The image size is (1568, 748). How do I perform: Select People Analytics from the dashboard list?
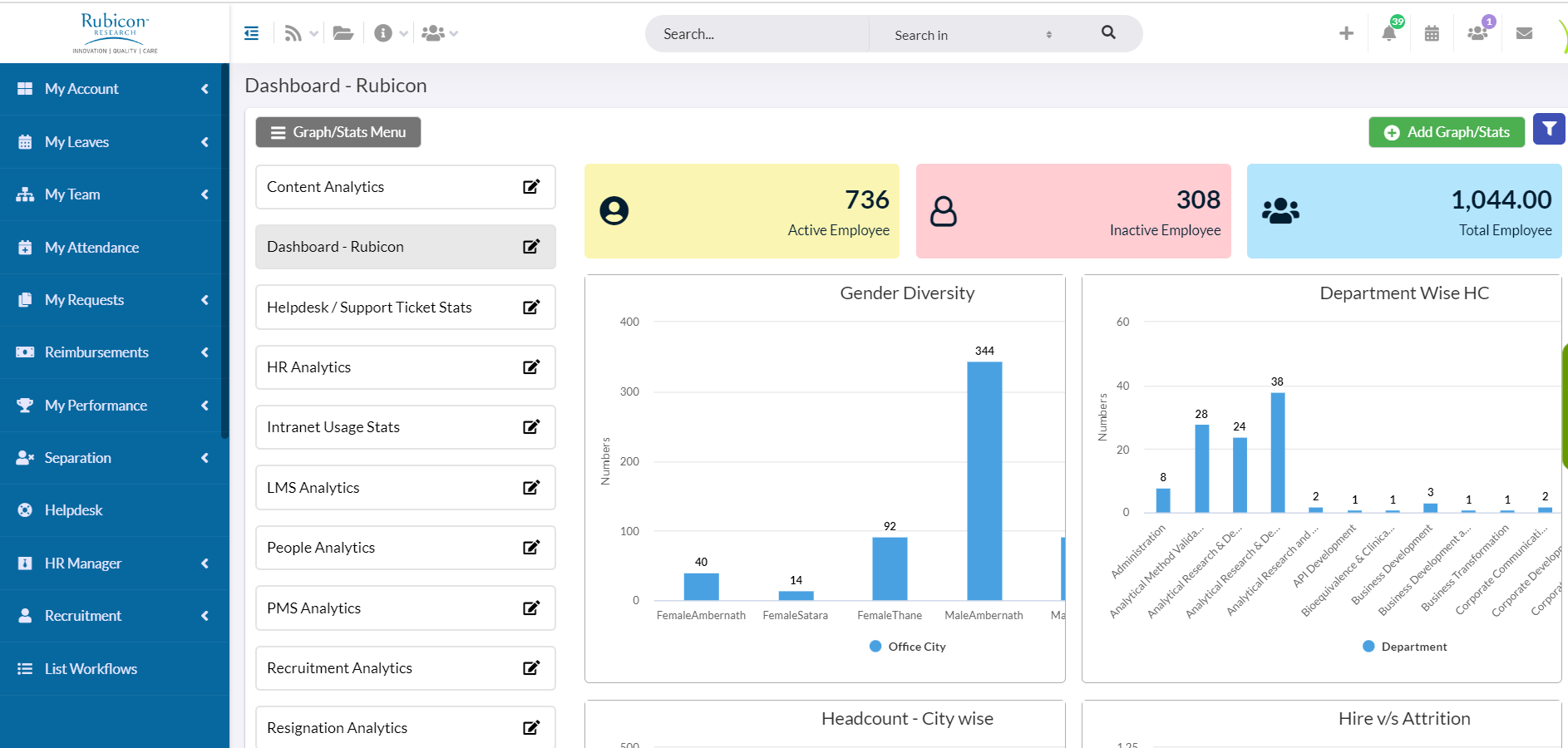[x=405, y=548]
